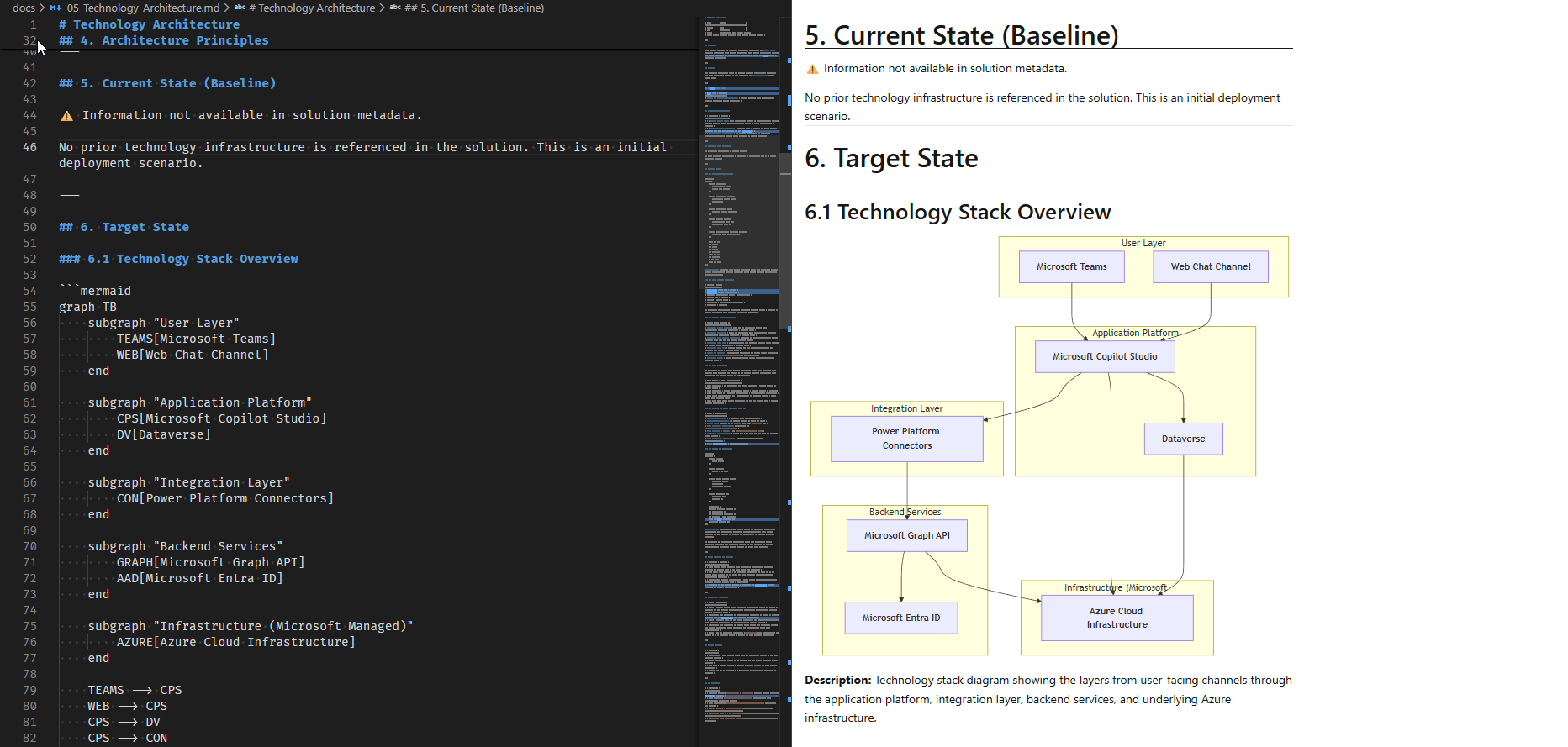Click the warning icon on editor line 44
The width and height of the screenshot is (1568, 747).
(66, 116)
